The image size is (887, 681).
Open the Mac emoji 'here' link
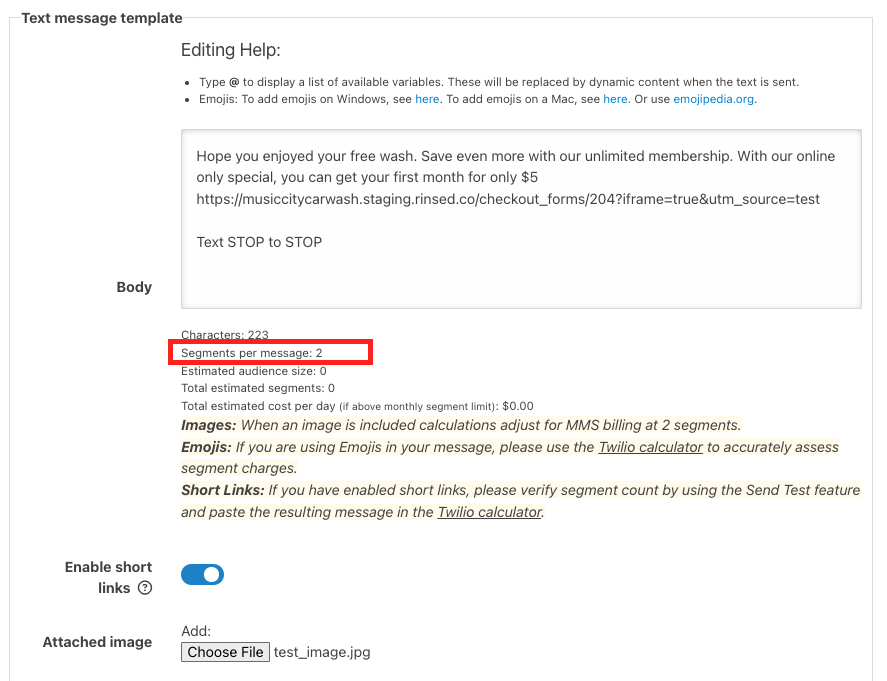(615, 99)
